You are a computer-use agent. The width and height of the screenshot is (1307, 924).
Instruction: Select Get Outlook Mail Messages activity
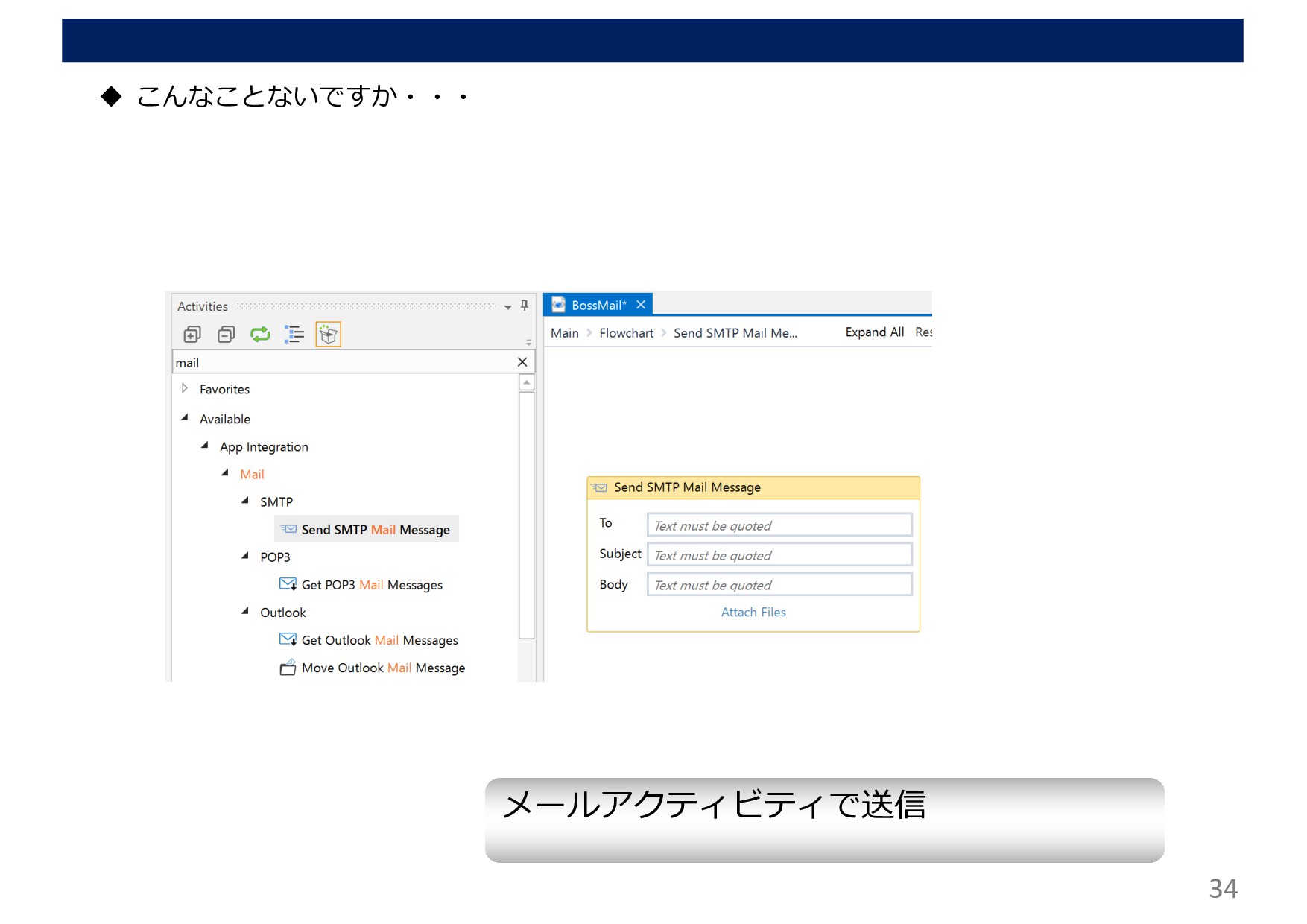[x=369, y=640]
